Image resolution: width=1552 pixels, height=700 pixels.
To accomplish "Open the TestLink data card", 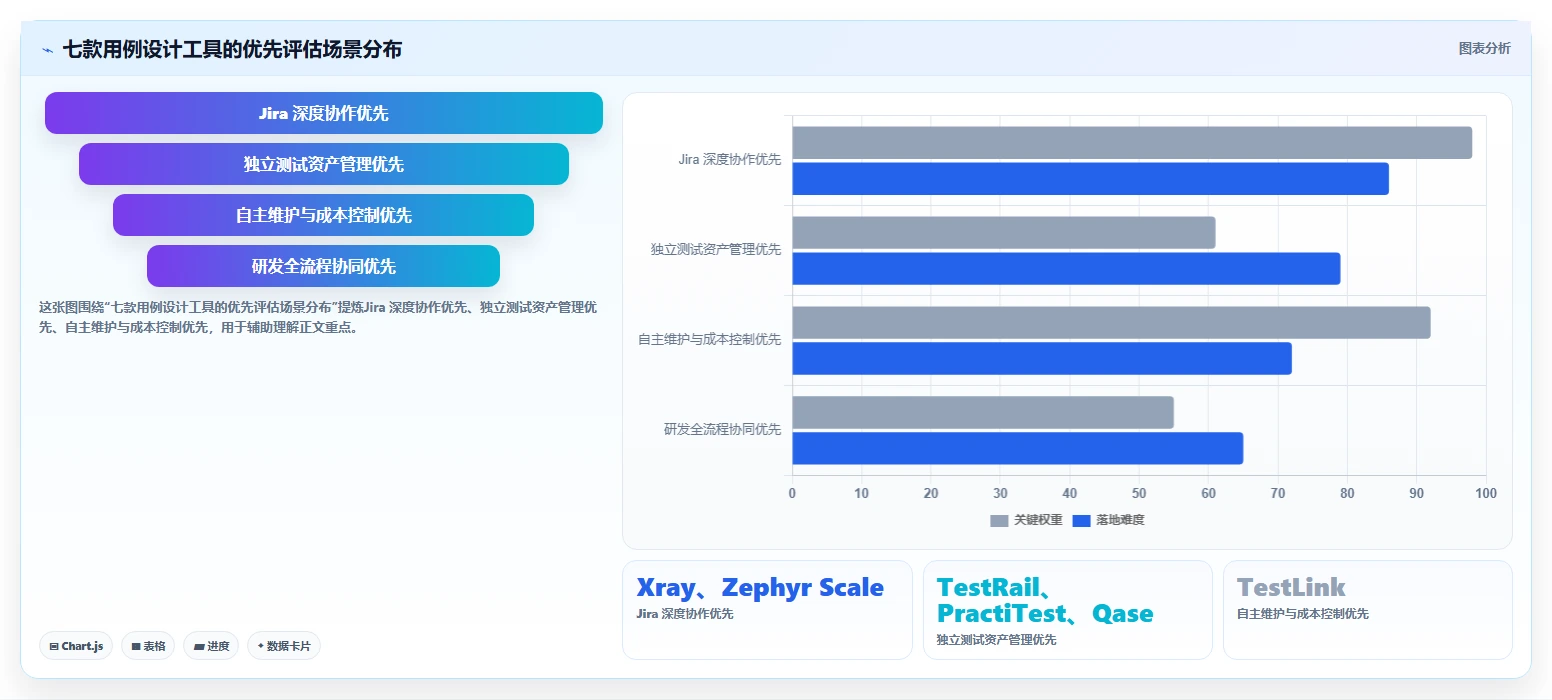I will (1367, 610).
